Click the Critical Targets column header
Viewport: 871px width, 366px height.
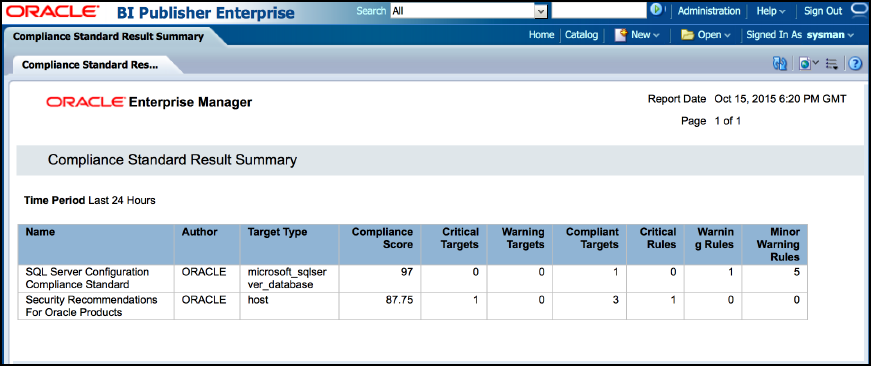(x=453, y=244)
